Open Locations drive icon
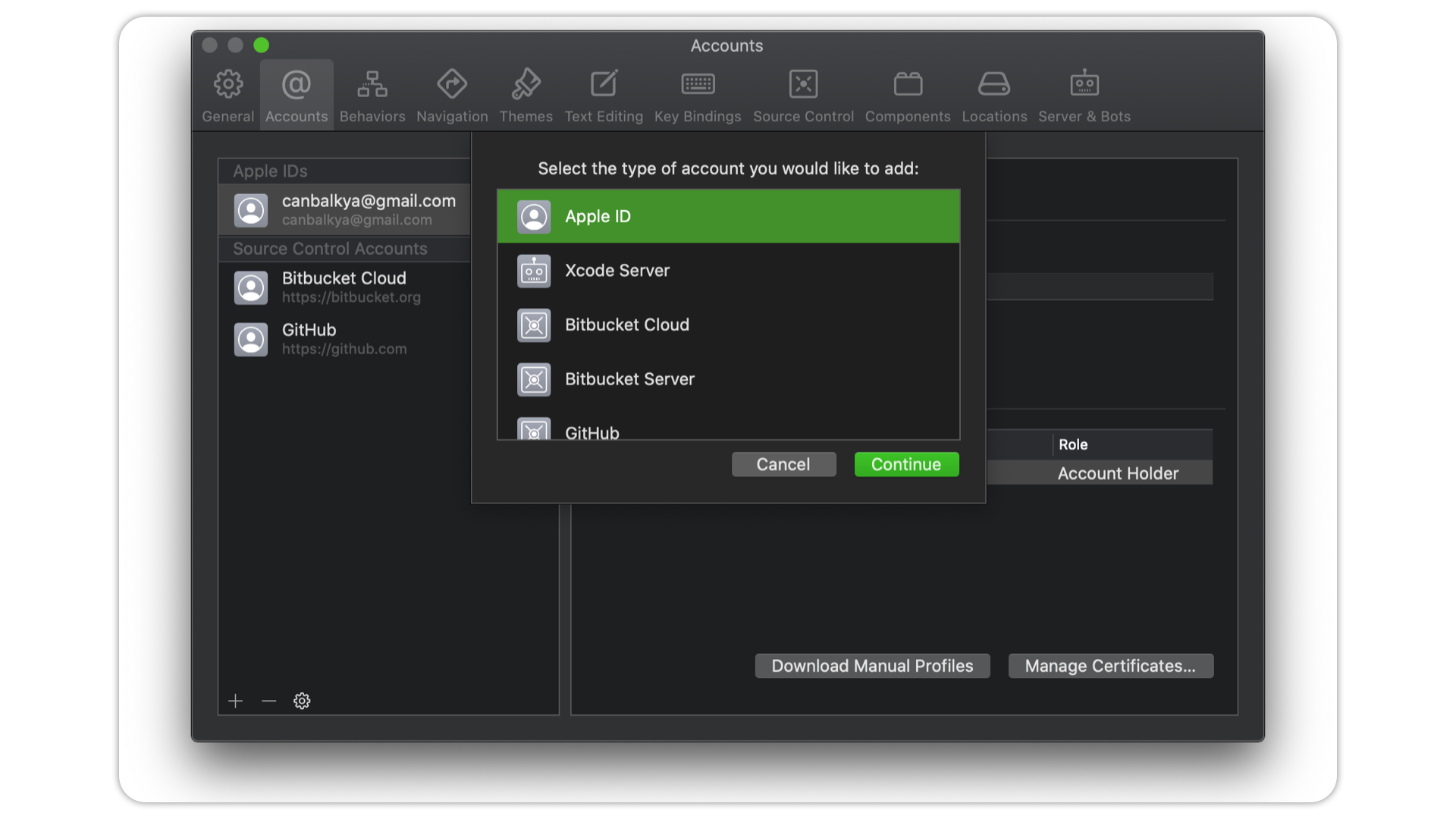The image size is (1456, 819). (x=993, y=84)
